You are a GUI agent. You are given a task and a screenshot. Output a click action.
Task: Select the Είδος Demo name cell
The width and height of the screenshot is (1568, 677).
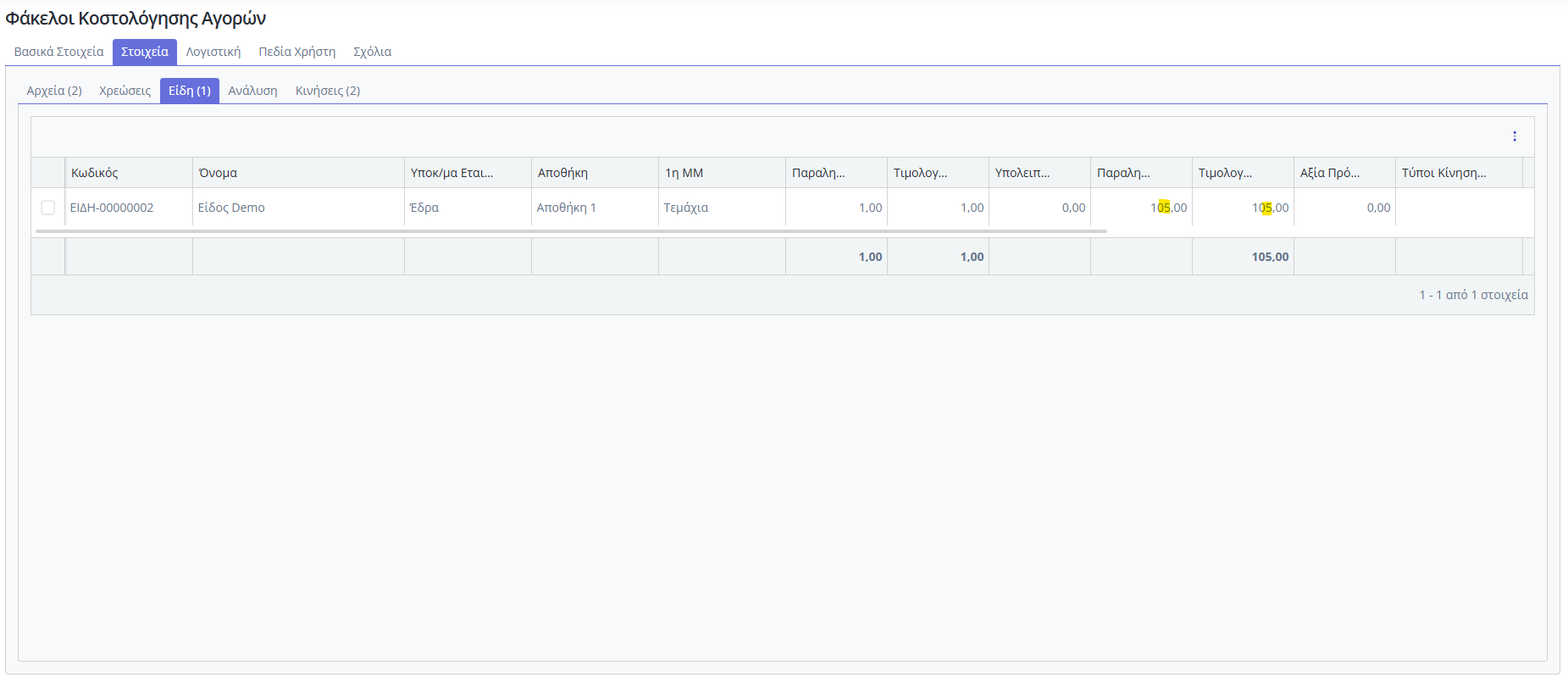[231, 208]
